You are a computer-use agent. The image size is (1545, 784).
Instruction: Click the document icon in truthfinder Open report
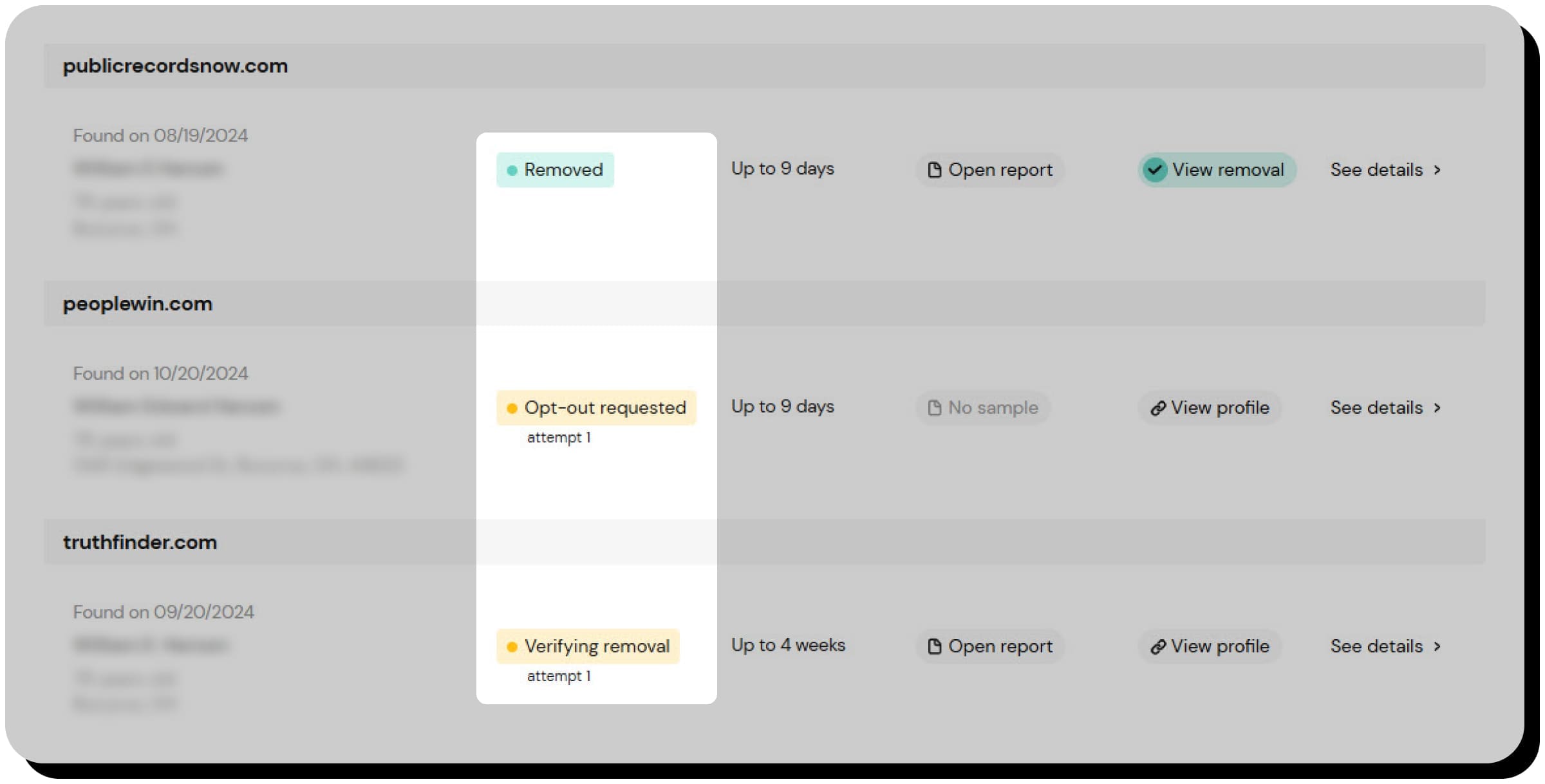click(x=934, y=646)
